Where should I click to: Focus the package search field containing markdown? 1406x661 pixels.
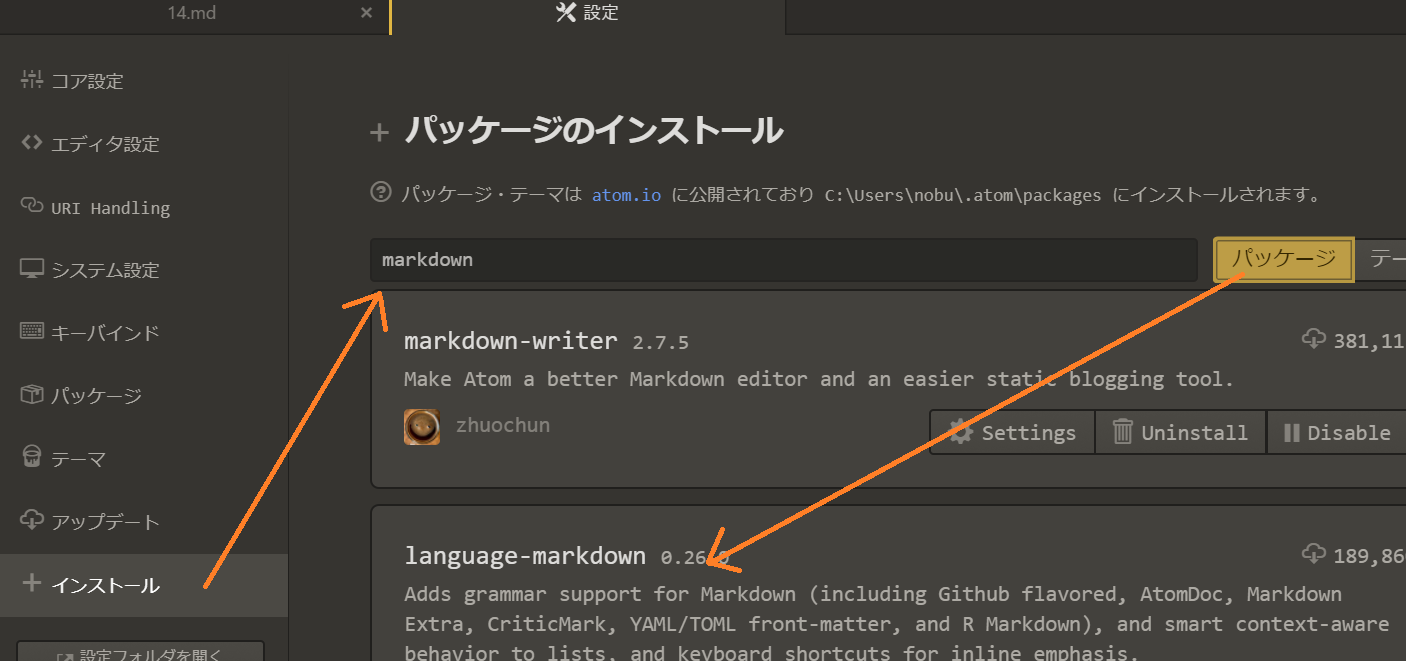click(783, 260)
